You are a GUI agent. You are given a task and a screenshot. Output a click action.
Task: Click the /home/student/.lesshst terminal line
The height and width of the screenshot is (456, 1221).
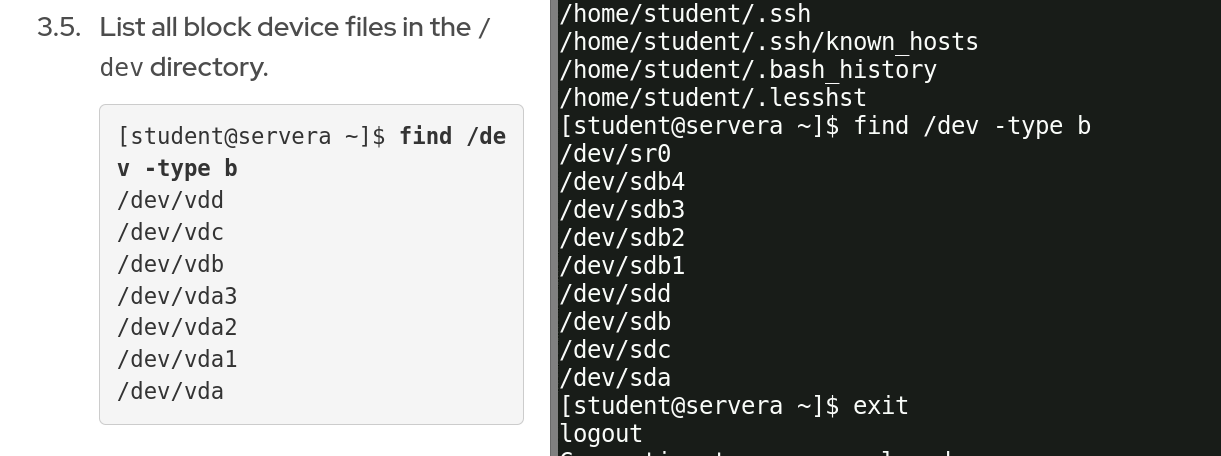tap(713, 98)
